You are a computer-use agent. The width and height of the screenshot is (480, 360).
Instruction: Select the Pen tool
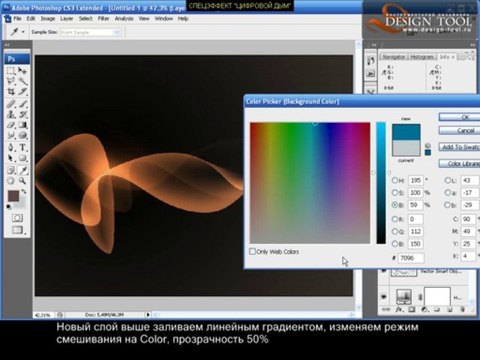tap(11, 147)
